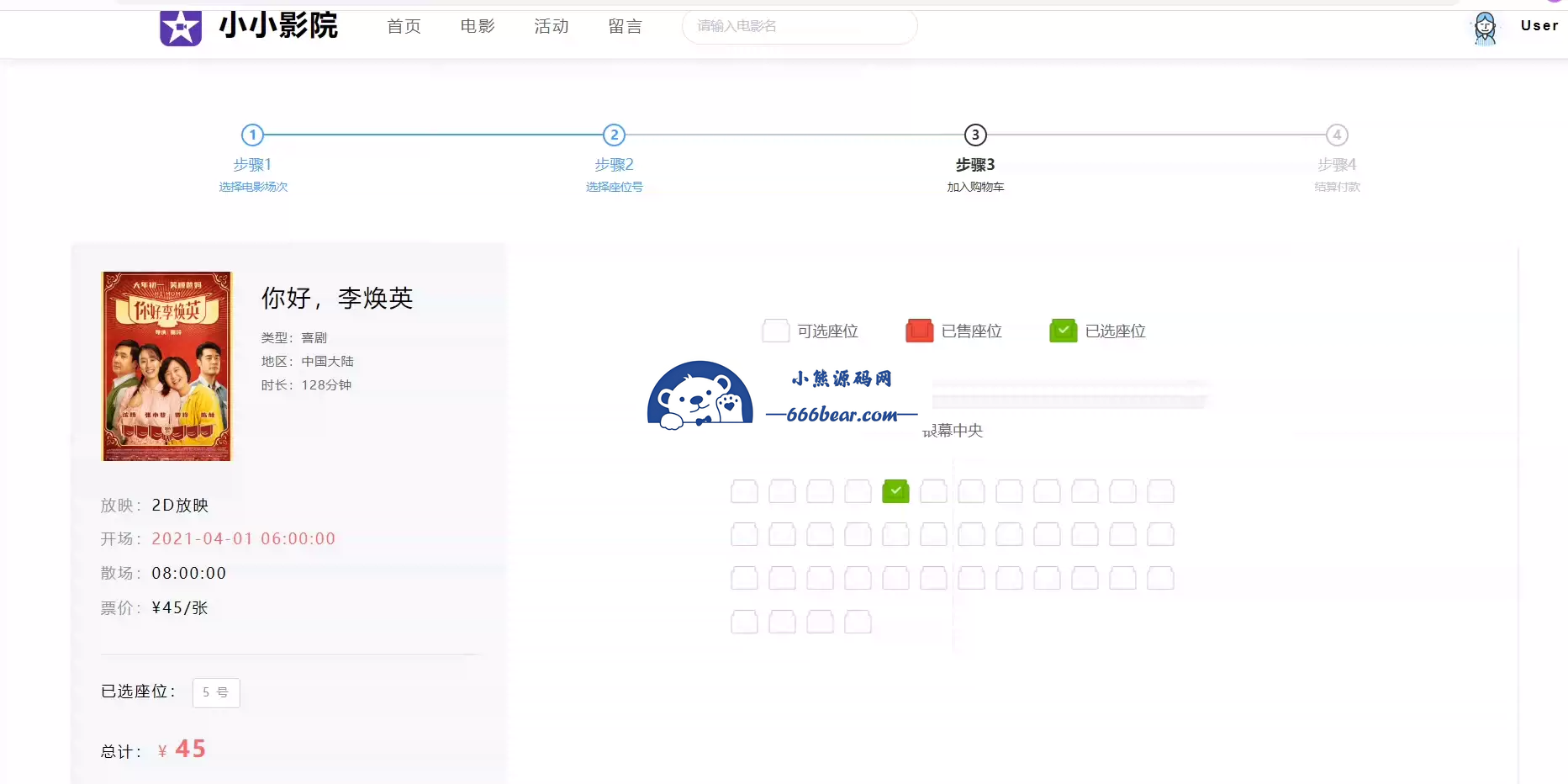Choose the fifth seat in row two
Viewport: 1568px width, 784px height.
pos(895,534)
